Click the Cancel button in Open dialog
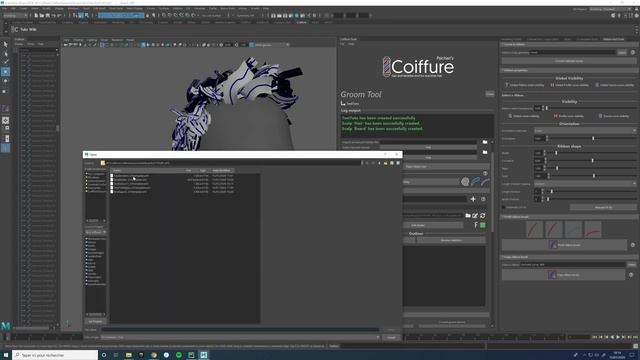640x360 pixels. point(391,337)
